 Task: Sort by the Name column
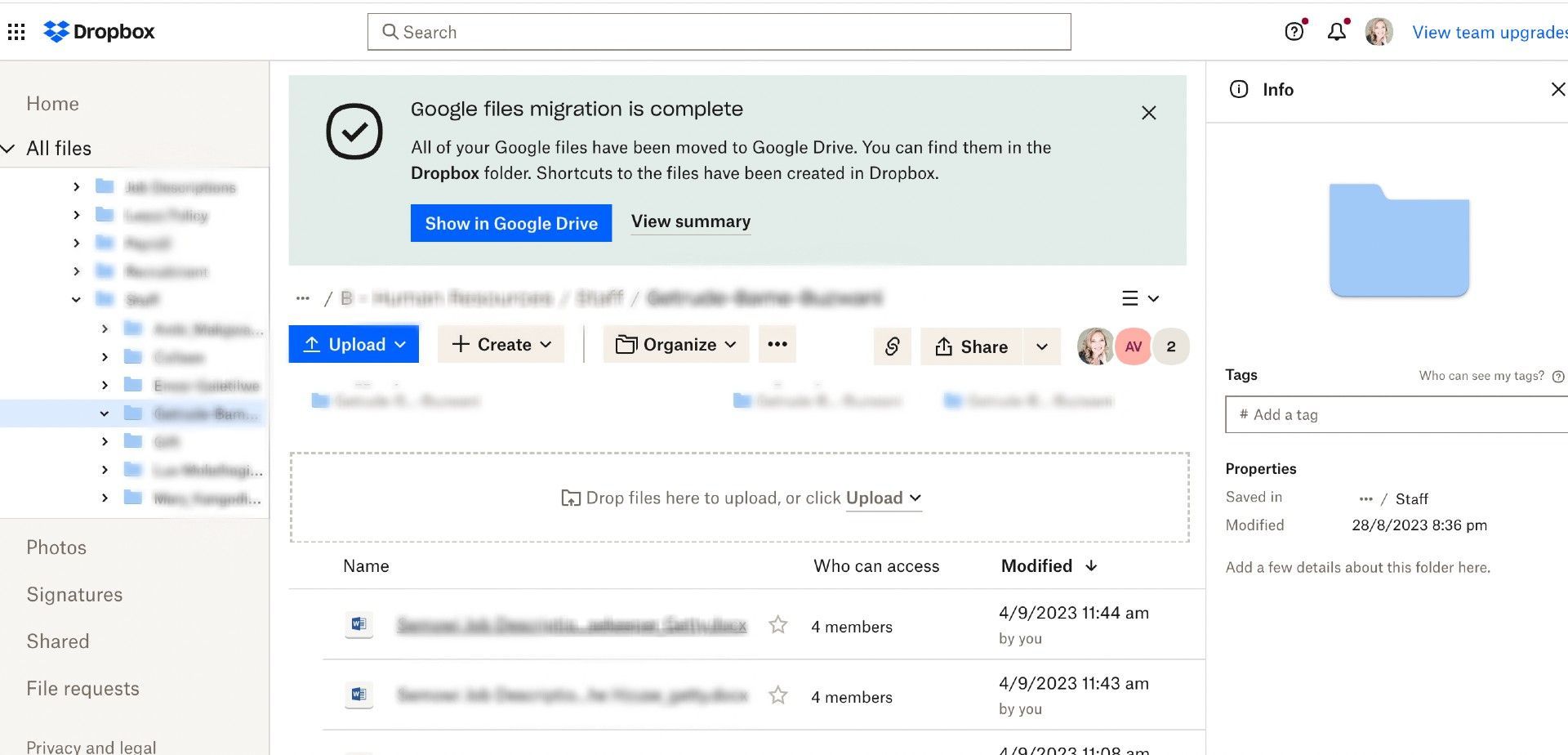click(x=366, y=566)
